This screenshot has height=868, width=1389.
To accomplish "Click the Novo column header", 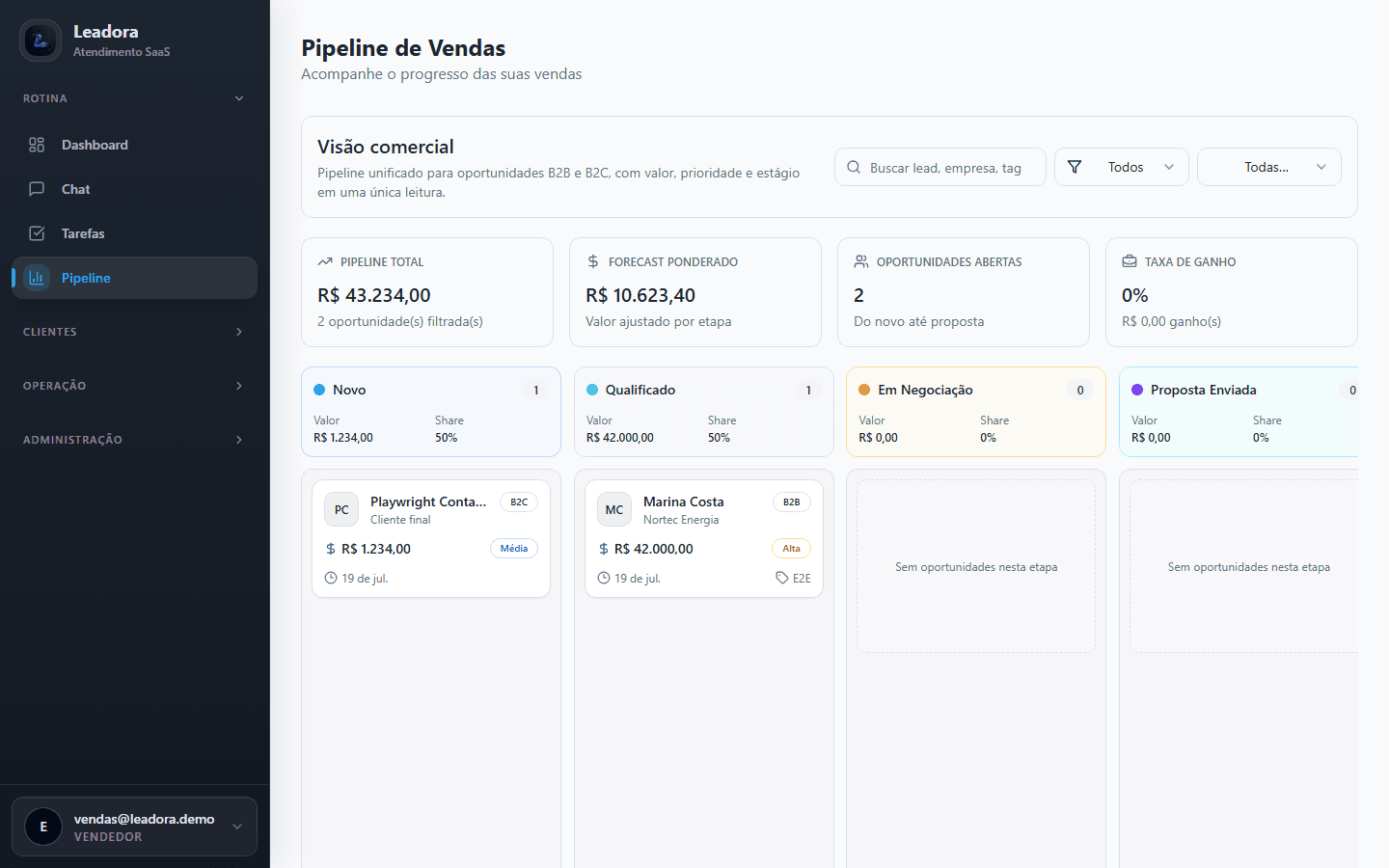I will 431,412.
